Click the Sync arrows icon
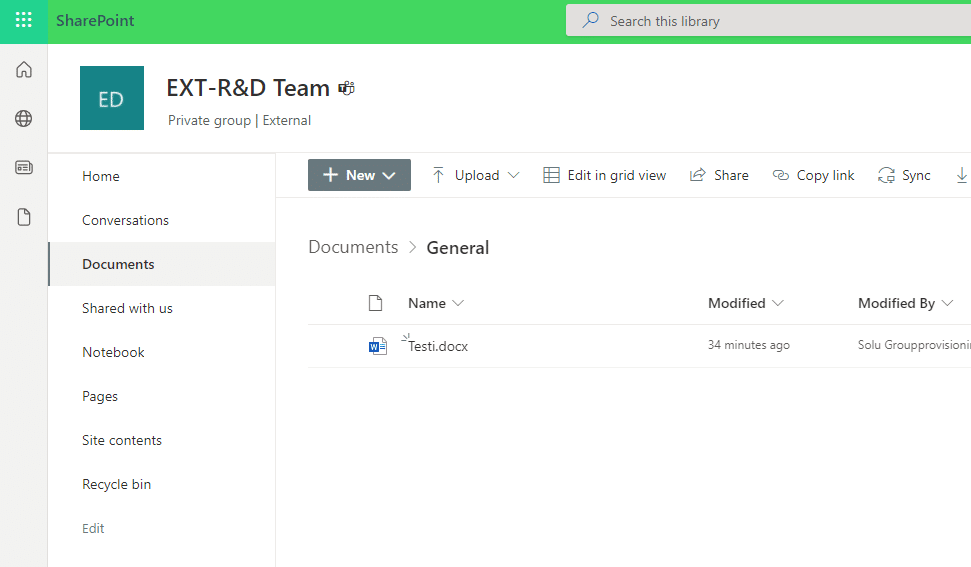 tap(886, 175)
